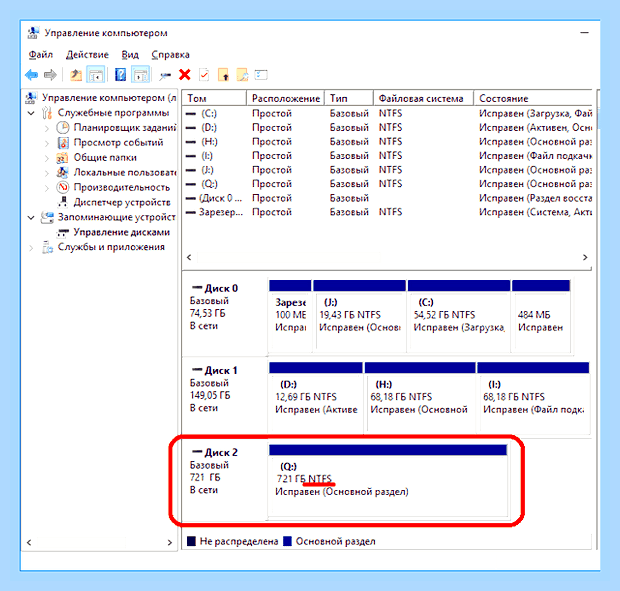Click the Не распределена legend swatch
The image size is (620, 591).
tap(191, 541)
